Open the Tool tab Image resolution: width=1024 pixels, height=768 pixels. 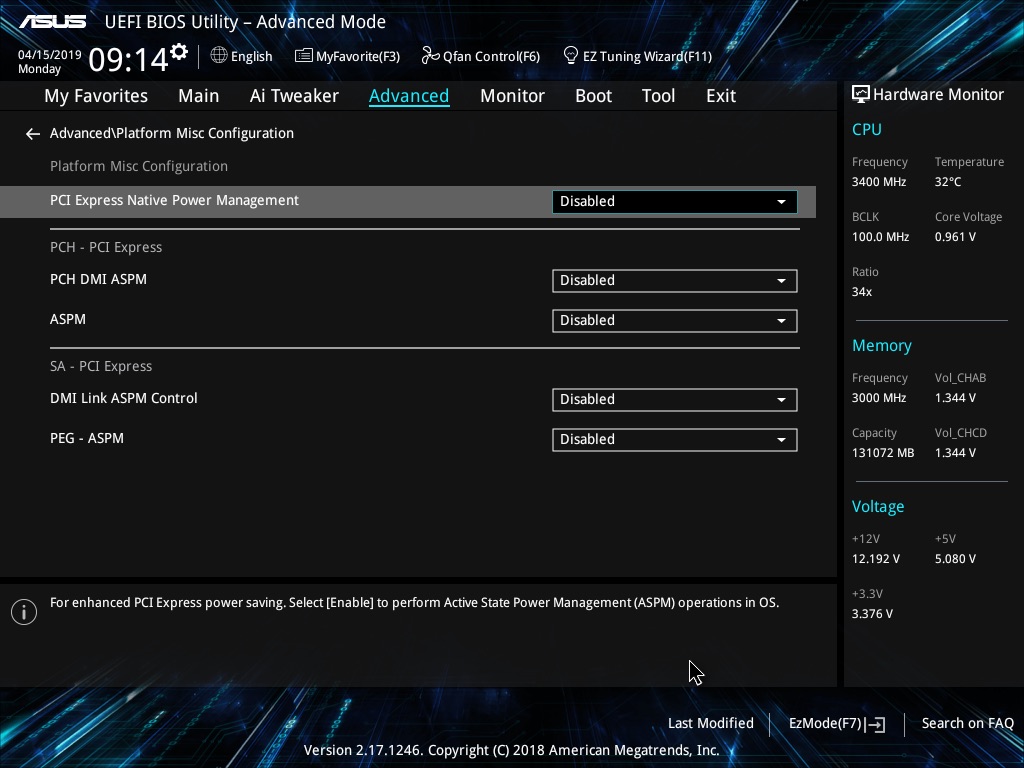658,96
